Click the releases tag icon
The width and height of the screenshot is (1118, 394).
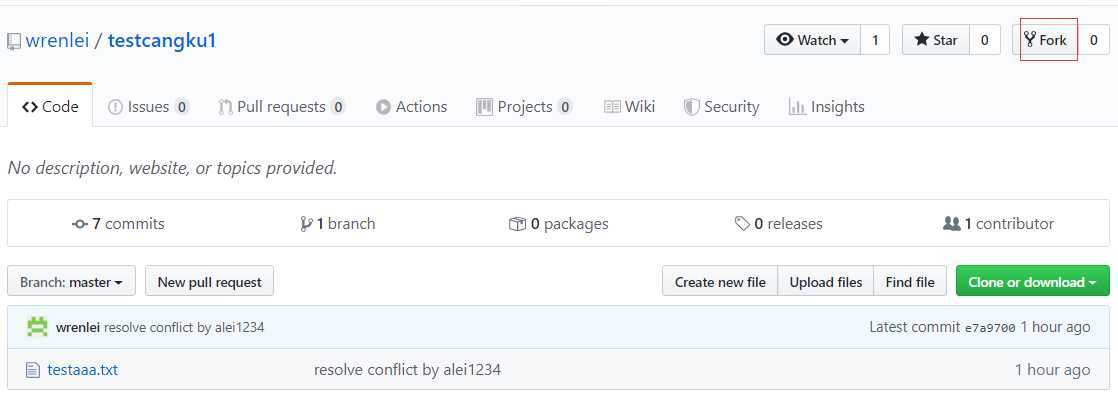pos(742,224)
